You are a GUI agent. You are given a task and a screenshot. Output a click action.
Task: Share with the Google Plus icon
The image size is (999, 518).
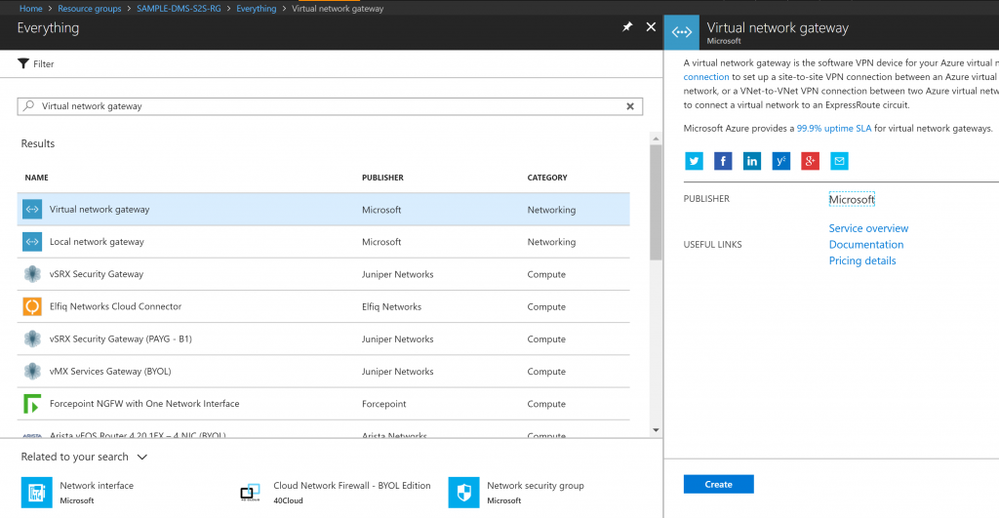(x=810, y=161)
